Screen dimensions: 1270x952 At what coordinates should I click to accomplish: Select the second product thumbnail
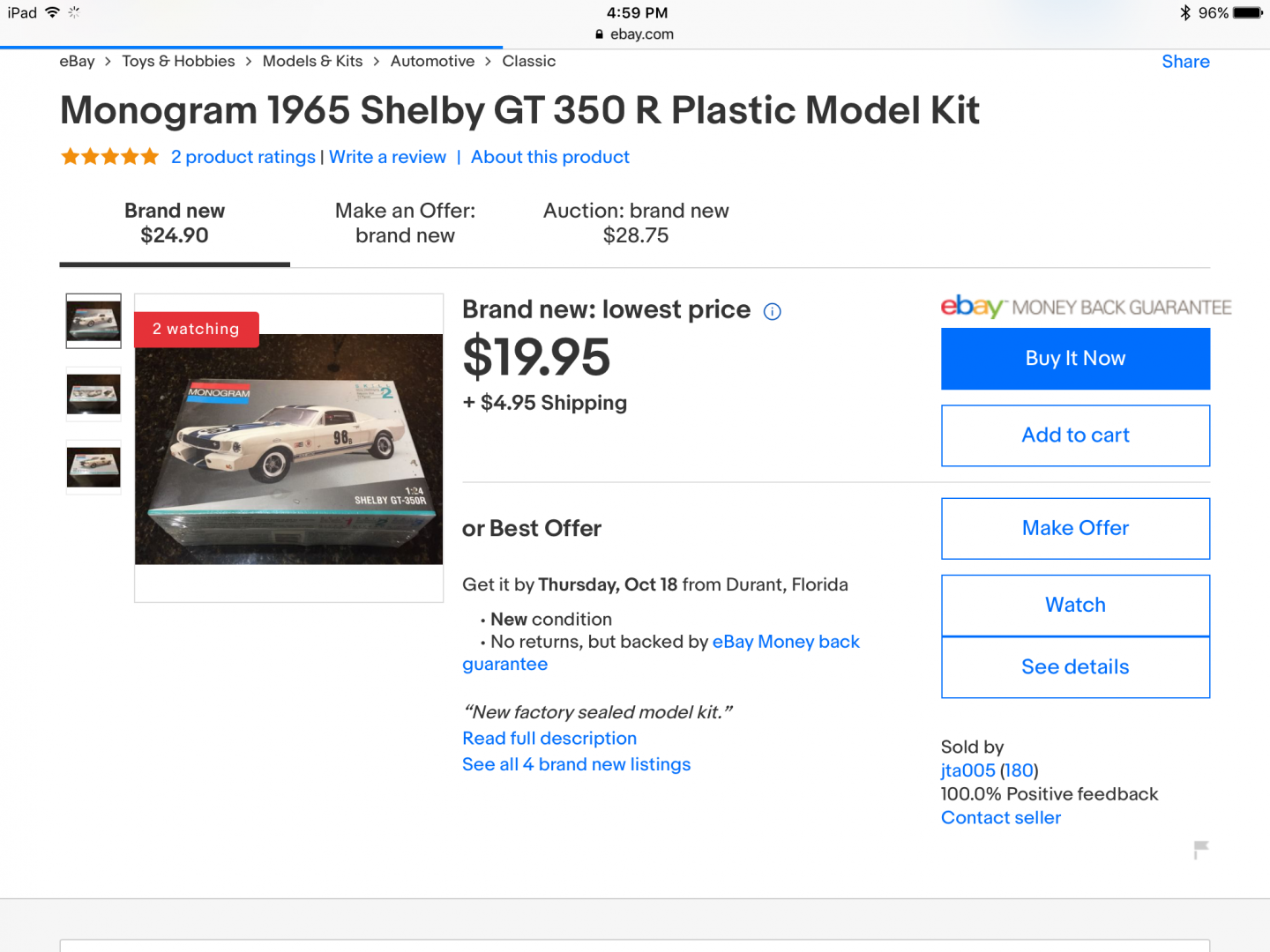pyautogui.click(x=93, y=394)
